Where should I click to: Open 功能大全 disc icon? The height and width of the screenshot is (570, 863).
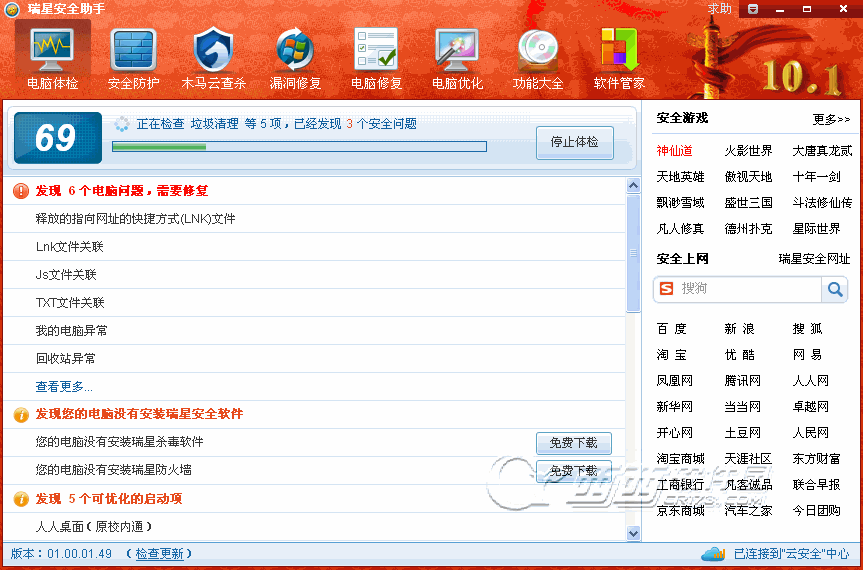538,50
